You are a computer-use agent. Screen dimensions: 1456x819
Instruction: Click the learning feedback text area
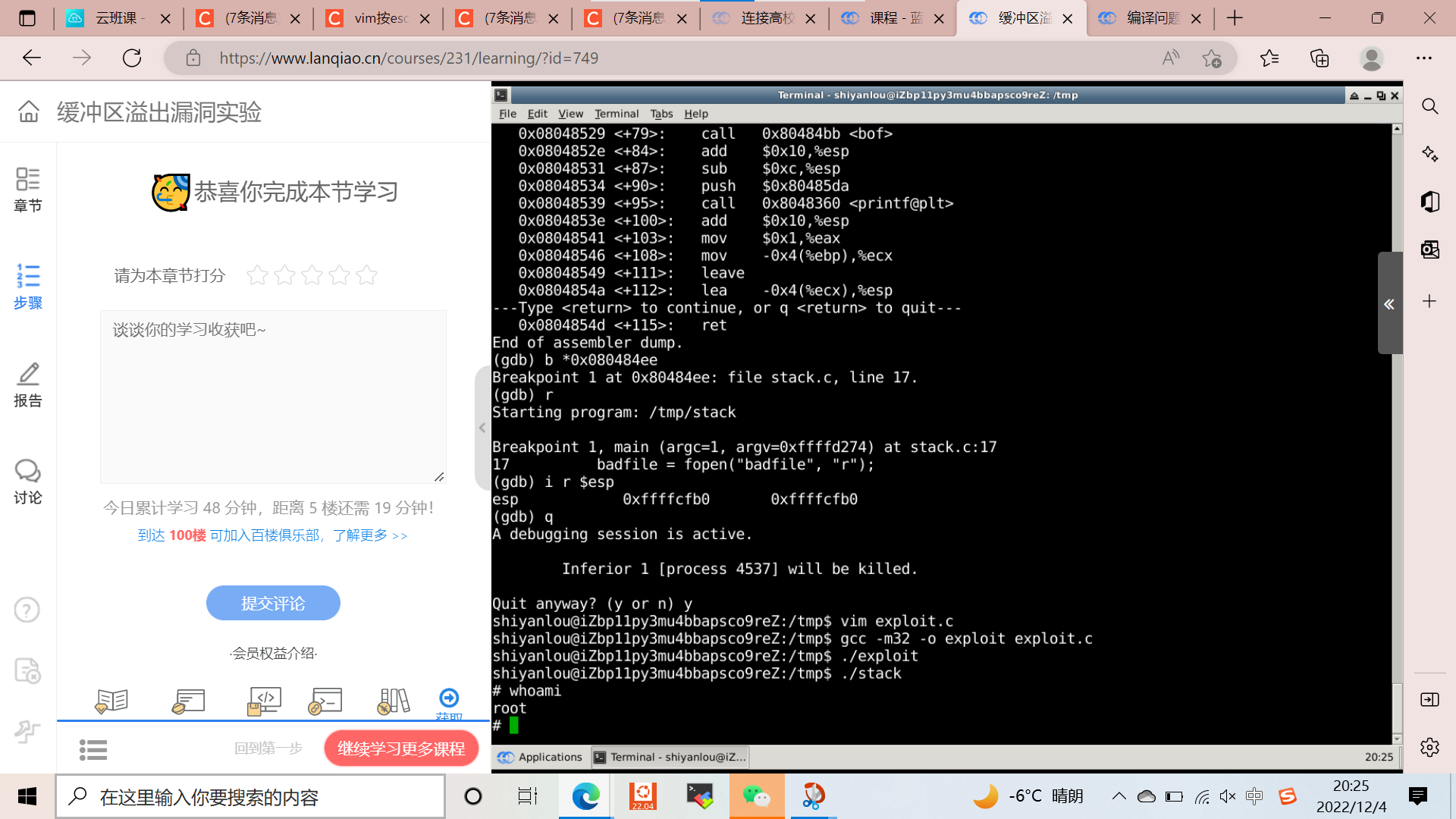273,397
